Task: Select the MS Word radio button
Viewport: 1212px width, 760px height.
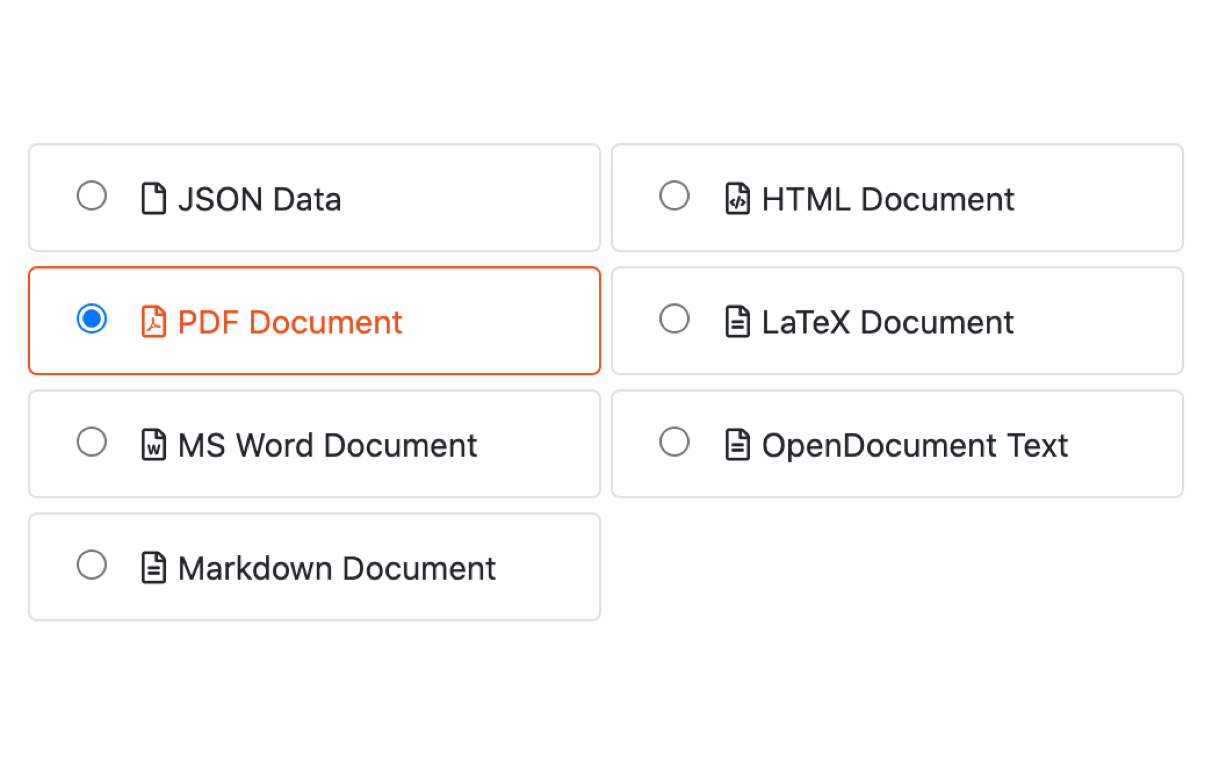Action: [92, 442]
